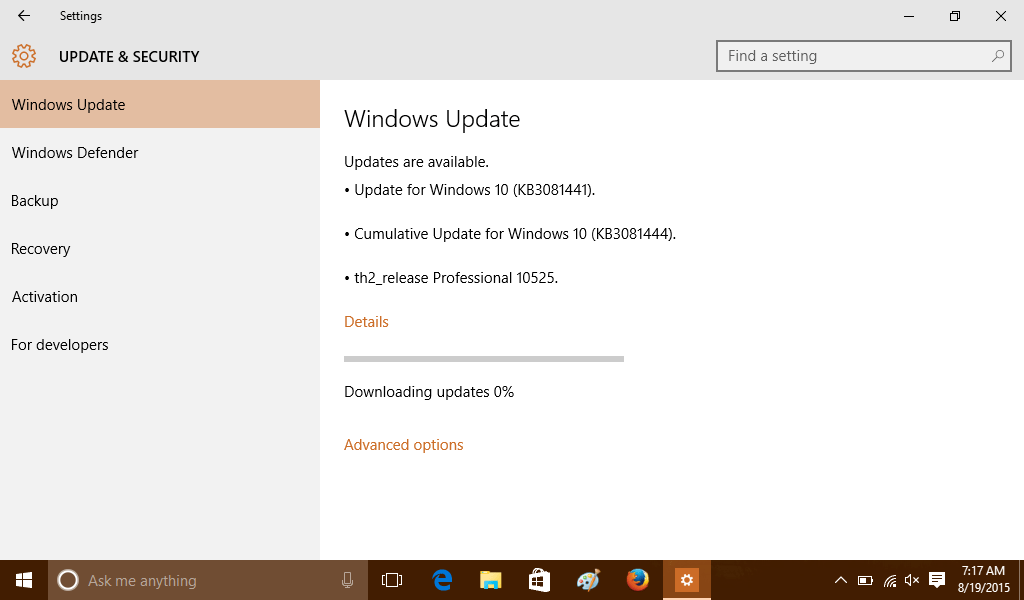Screen dimensions: 1024x600
Task: Open Windows Defender settings
Action: 160,153
